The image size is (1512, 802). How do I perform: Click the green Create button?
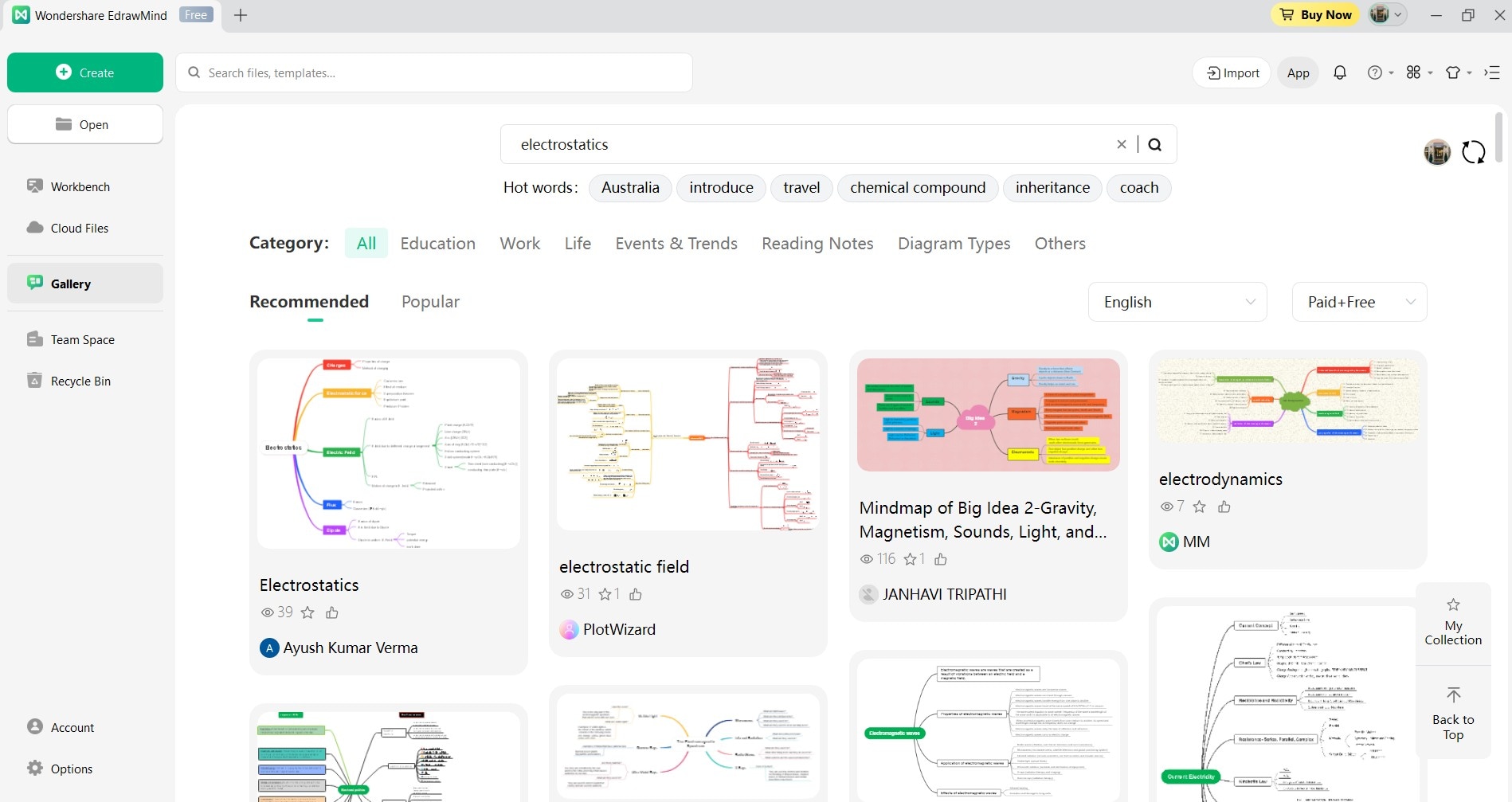point(85,72)
